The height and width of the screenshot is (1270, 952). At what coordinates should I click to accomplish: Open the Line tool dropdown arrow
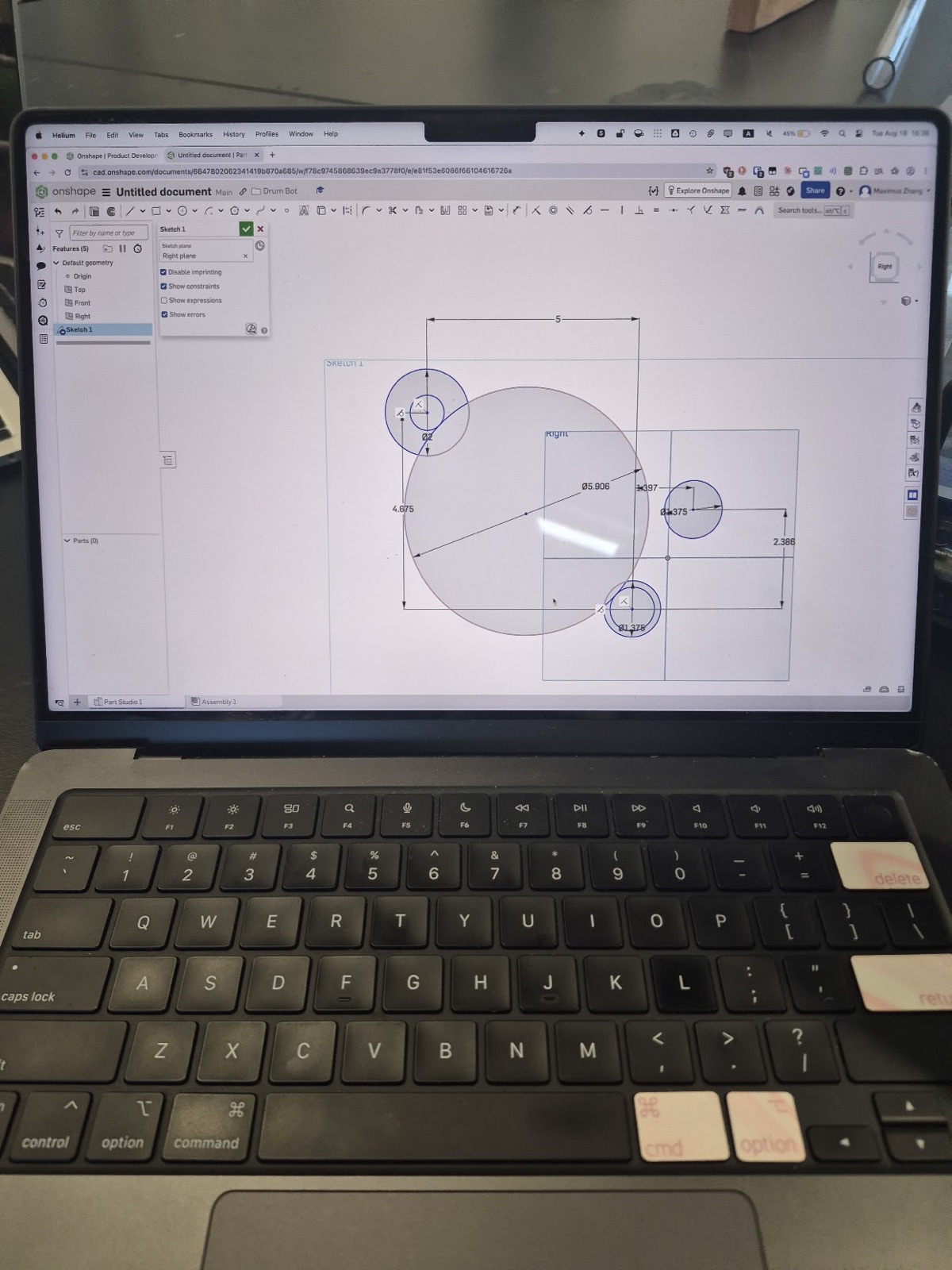click(x=143, y=211)
